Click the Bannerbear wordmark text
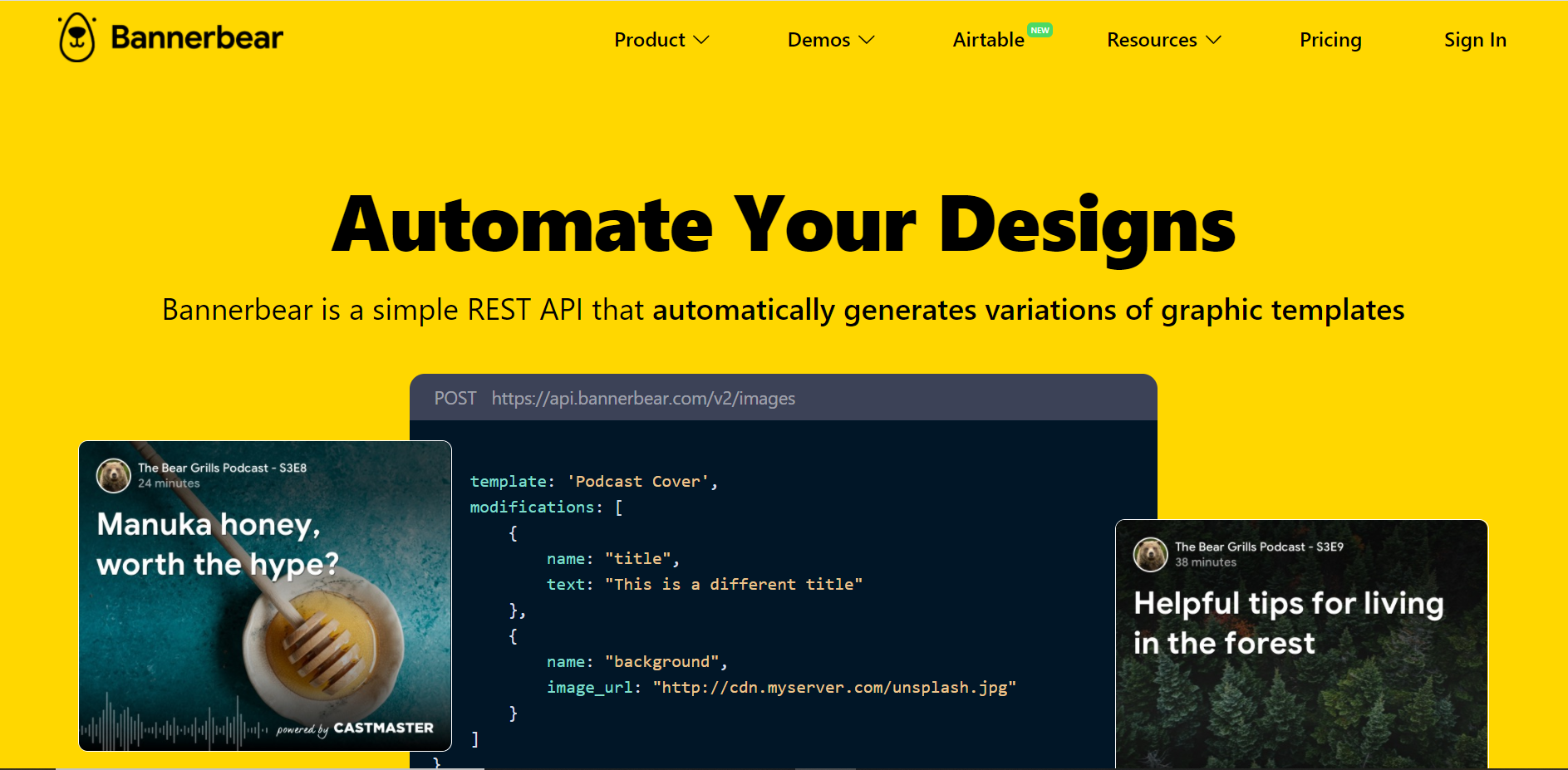The image size is (1568, 770). [197, 37]
